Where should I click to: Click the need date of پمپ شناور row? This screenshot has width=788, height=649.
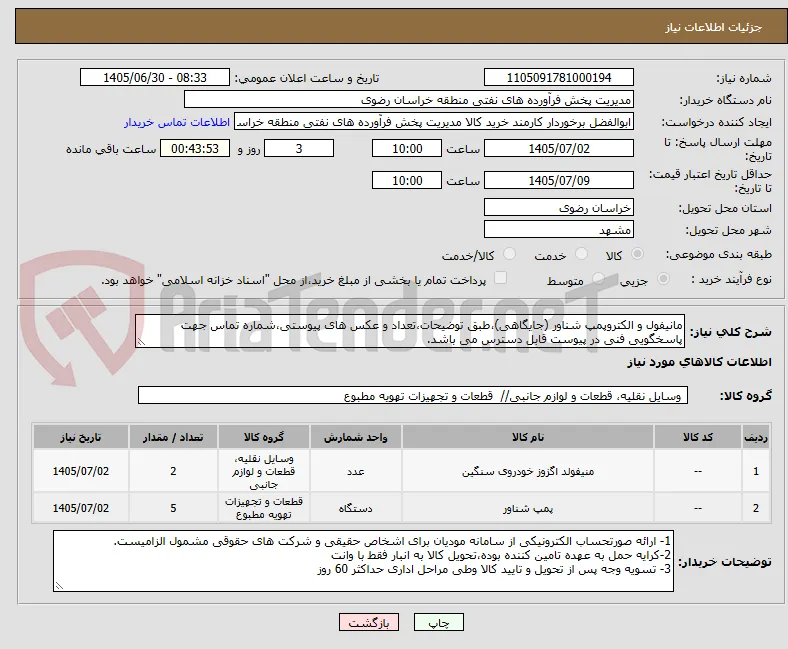[x=80, y=508]
